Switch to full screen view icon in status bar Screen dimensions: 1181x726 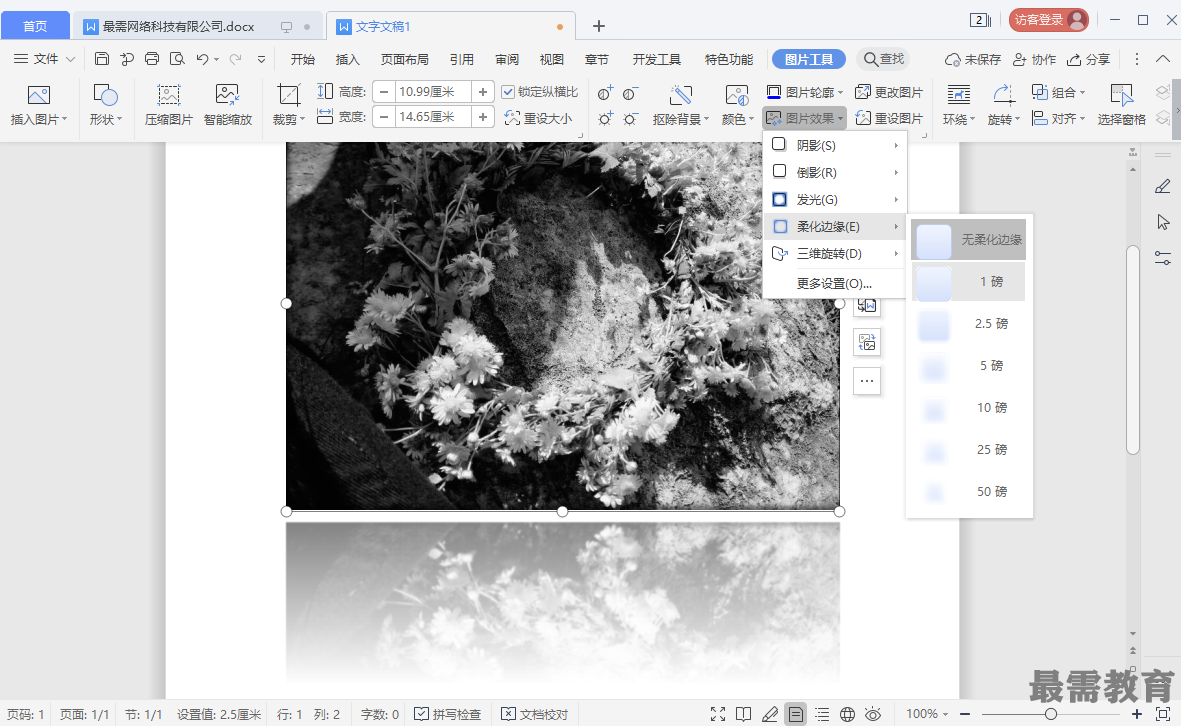[718, 714]
